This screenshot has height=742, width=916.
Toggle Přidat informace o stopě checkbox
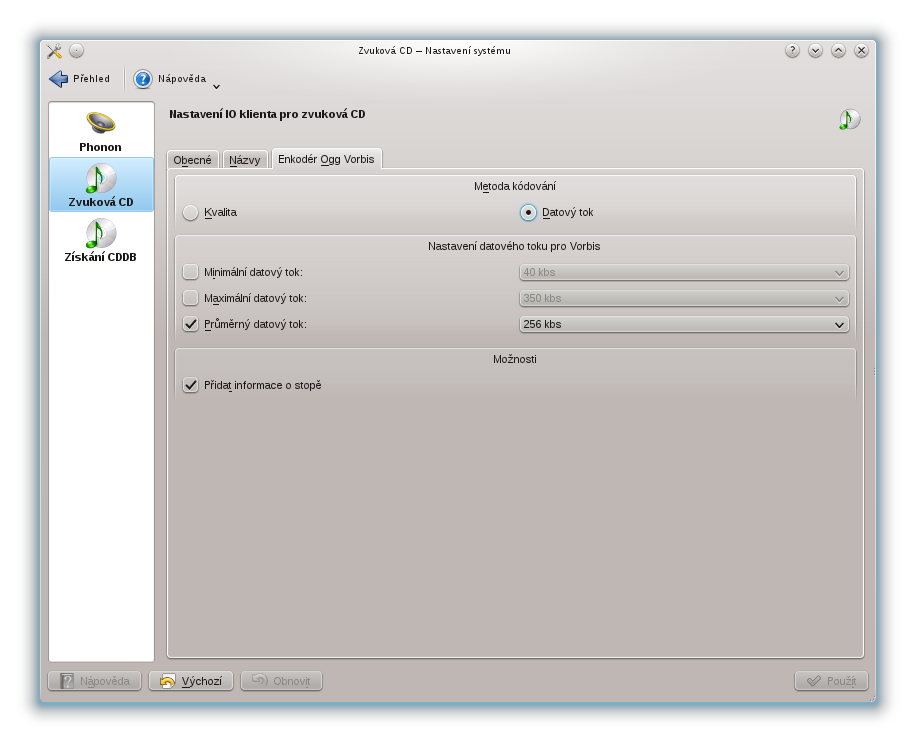coord(190,385)
